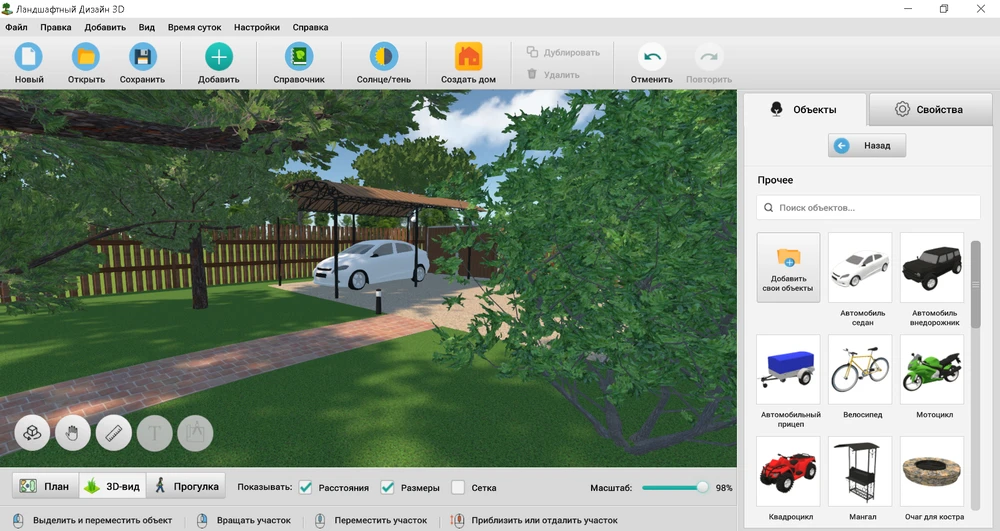Click the green Добавить plus icon
This screenshot has height=531, width=1000.
[218, 57]
